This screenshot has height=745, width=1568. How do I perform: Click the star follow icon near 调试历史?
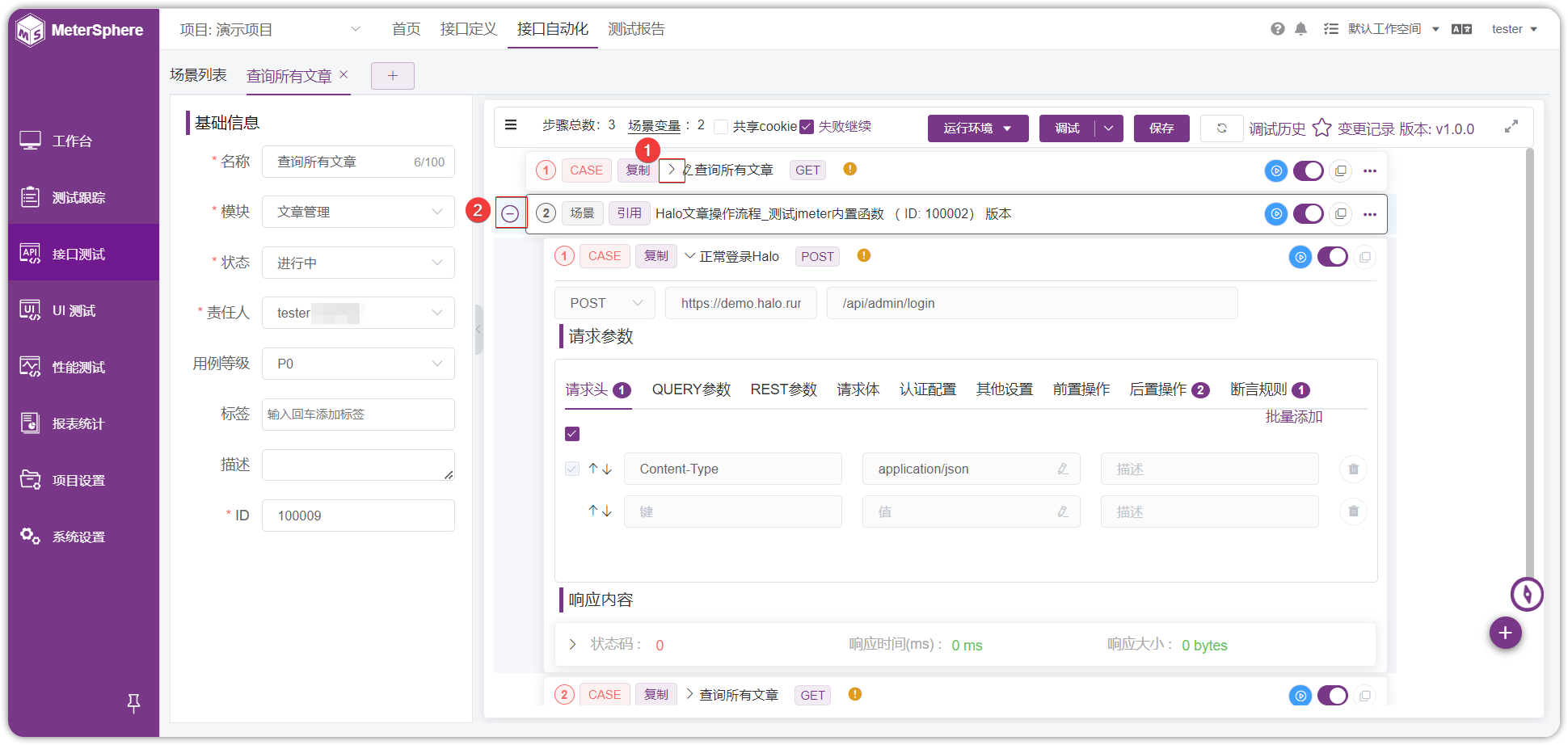(1321, 128)
